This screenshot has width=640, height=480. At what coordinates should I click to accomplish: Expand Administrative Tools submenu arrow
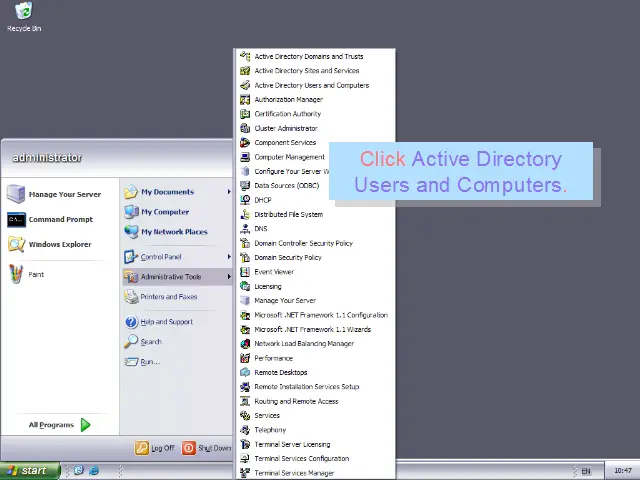point(229,276)
